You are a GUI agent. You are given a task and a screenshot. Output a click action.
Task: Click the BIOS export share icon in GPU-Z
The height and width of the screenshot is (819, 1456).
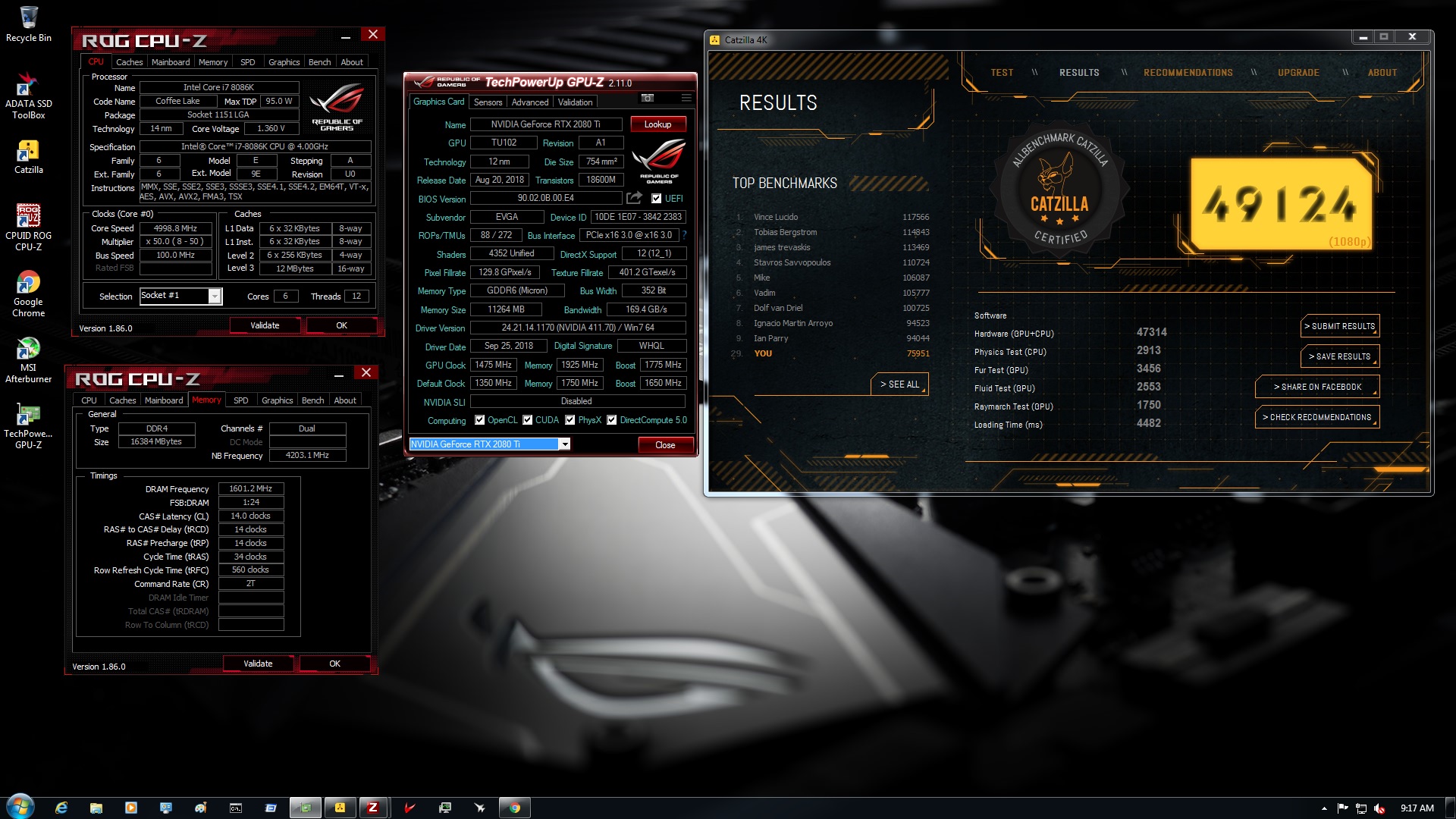coord(634,198)
